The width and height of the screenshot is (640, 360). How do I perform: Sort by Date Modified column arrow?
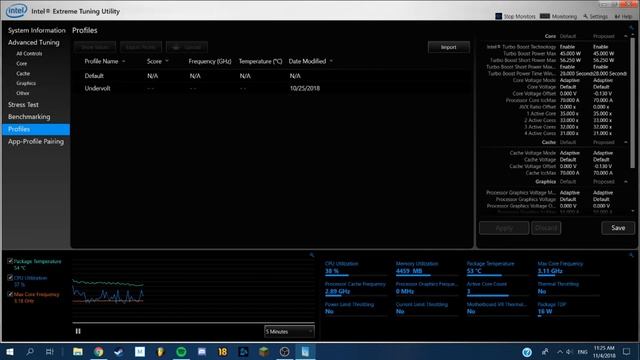pos(331,61)
